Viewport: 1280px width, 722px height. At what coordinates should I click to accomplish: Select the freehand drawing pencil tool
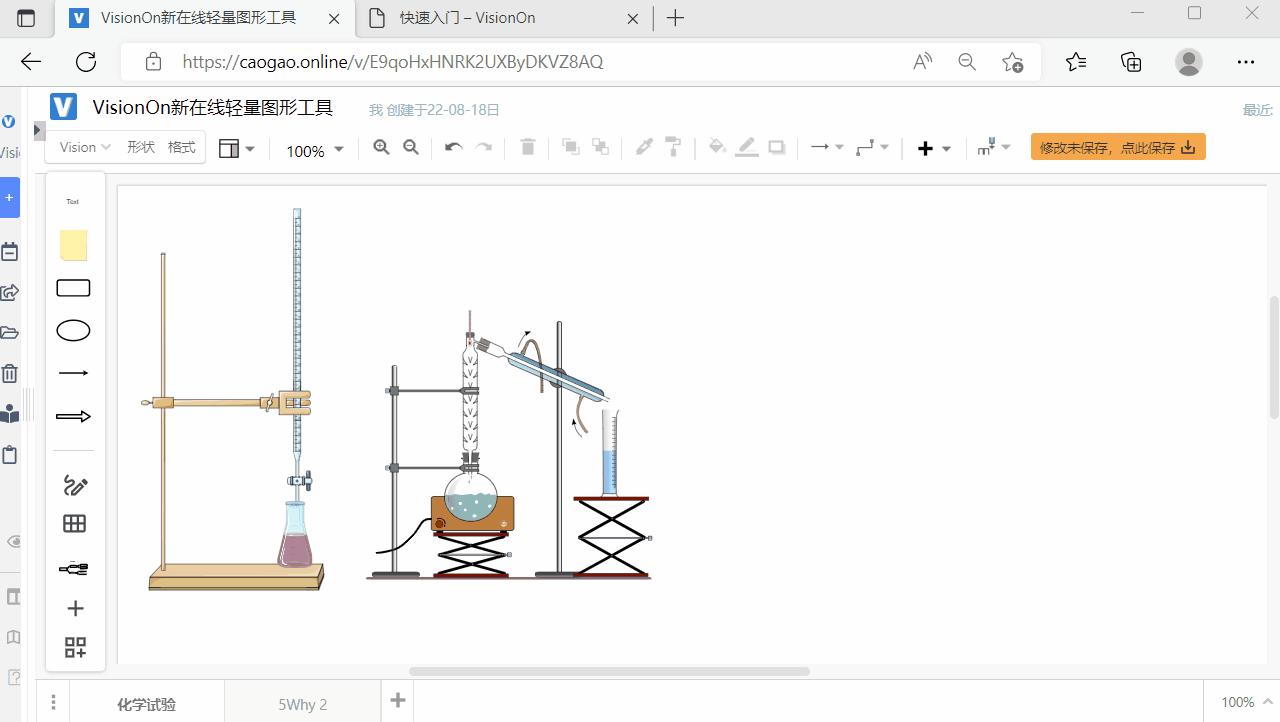click(x=73, y=486)
